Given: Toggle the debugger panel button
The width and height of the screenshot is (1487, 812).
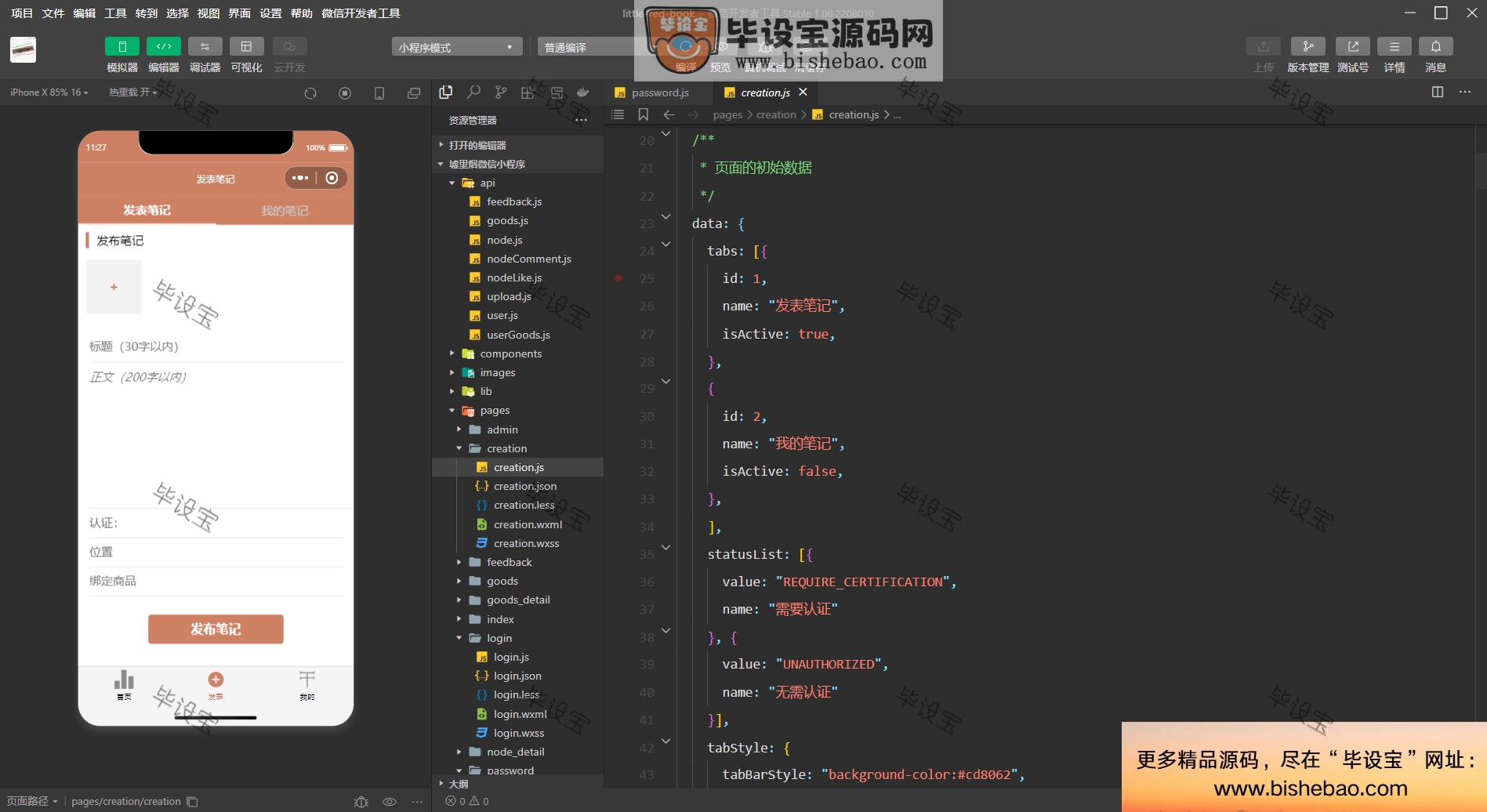Looking at the screenshot, I should click(x=205, y=47).
